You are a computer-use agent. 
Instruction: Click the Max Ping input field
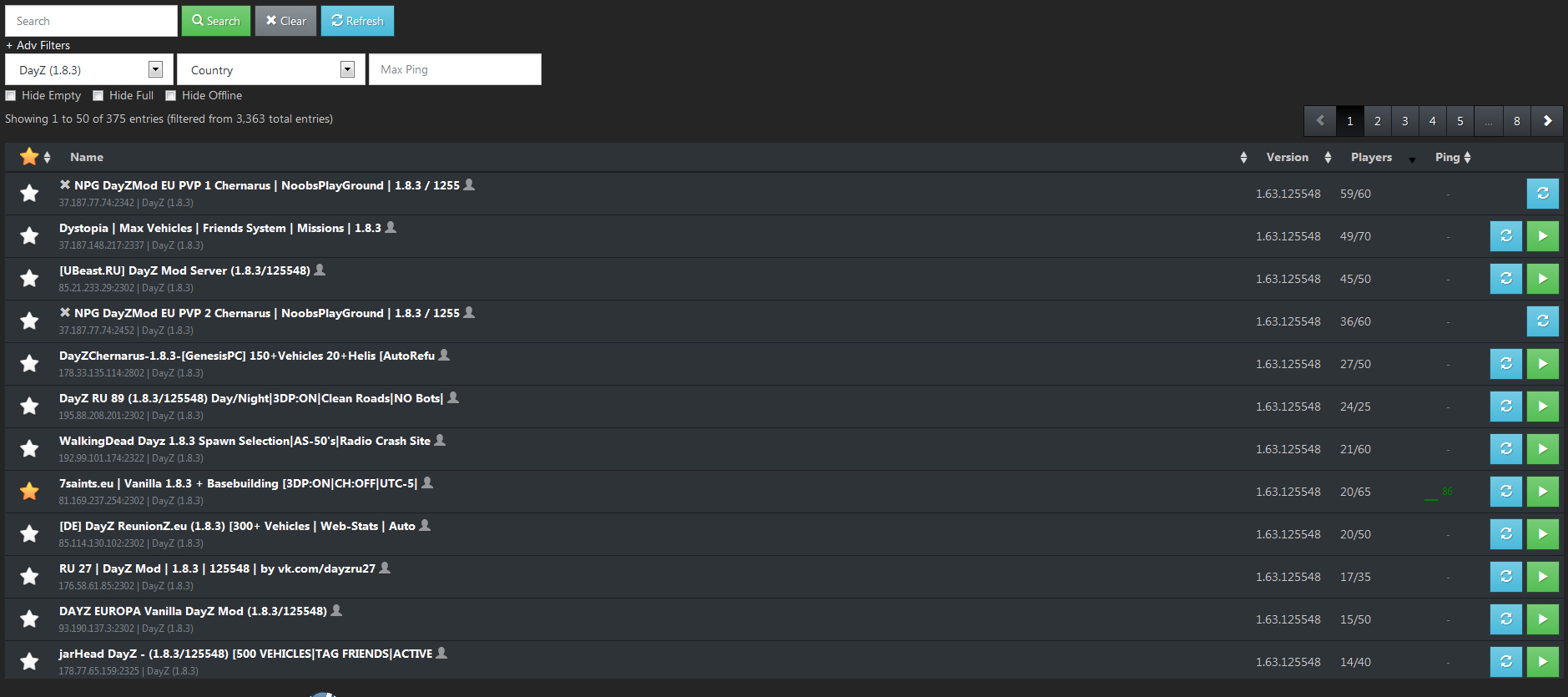point(456,69)
